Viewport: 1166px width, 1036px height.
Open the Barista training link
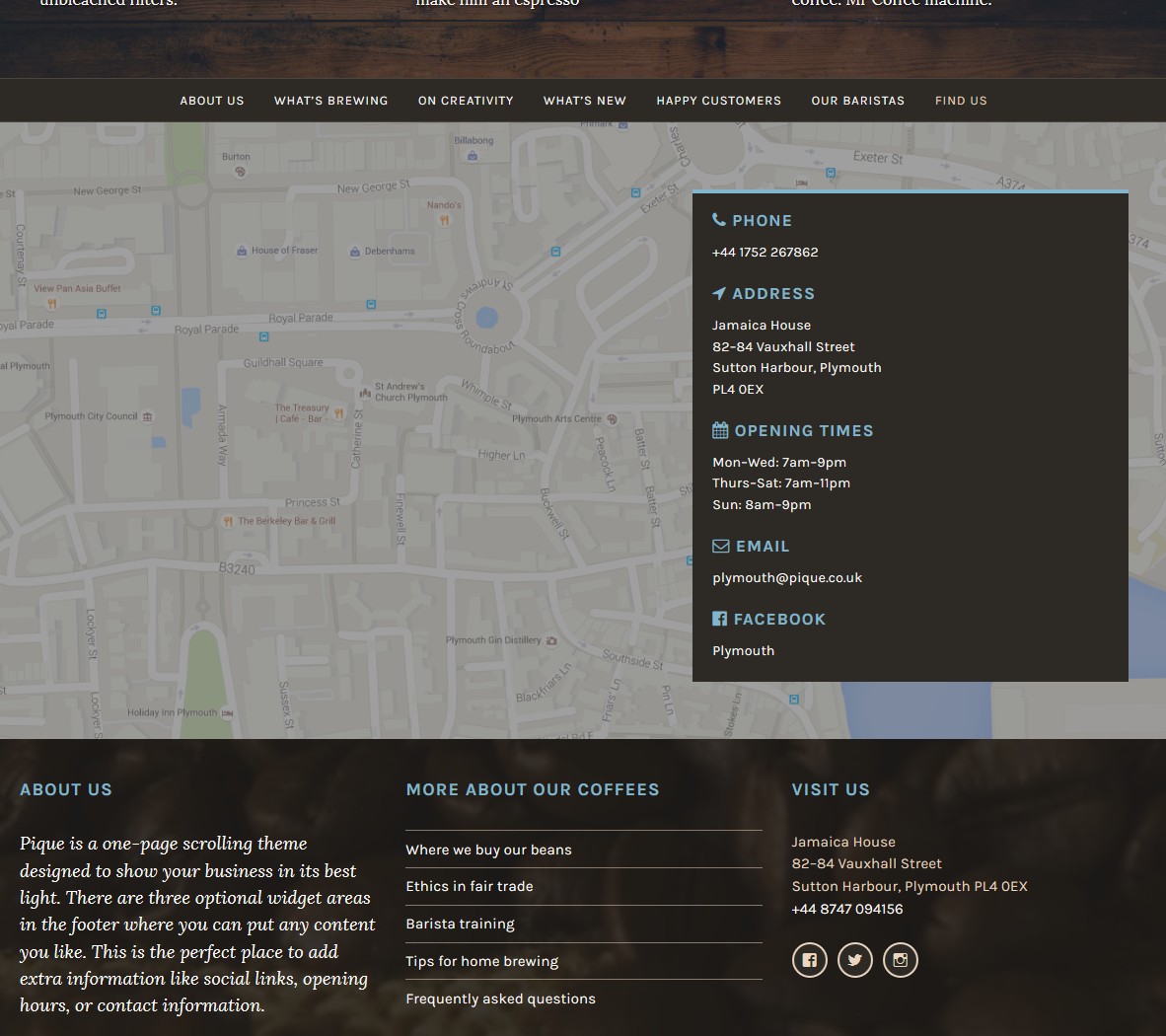coord(460,924)
